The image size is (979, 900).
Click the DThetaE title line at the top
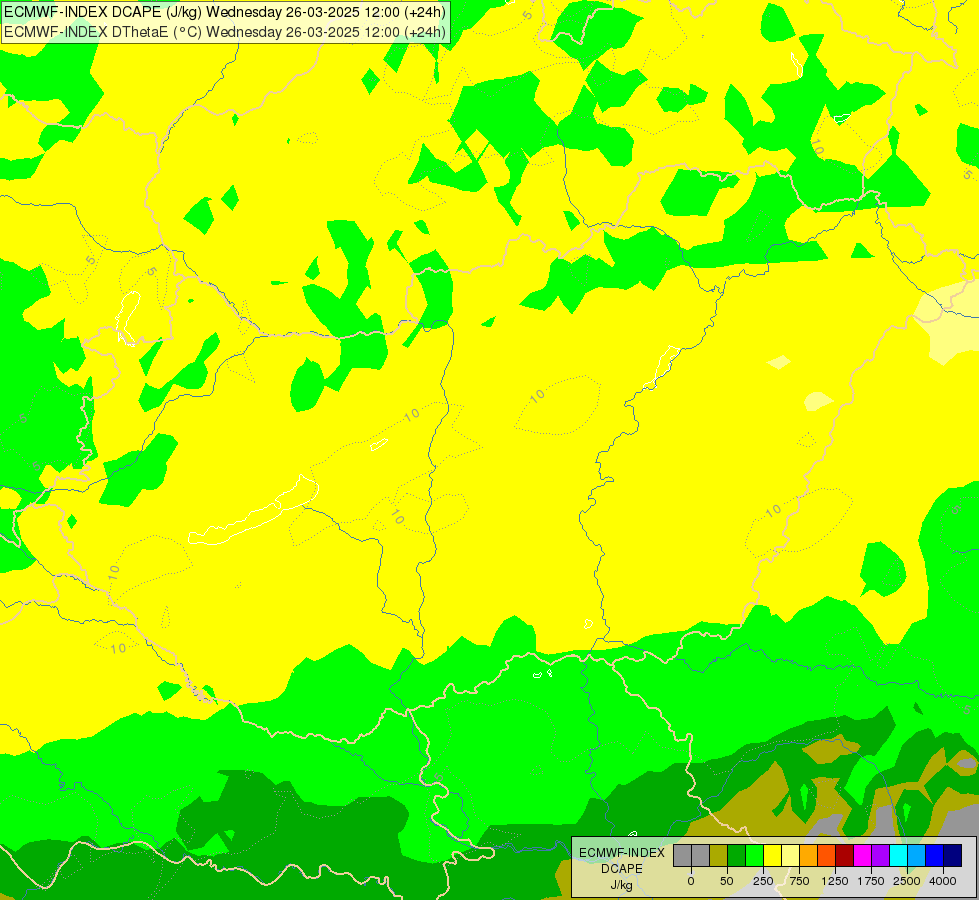[x=225, y=31]
